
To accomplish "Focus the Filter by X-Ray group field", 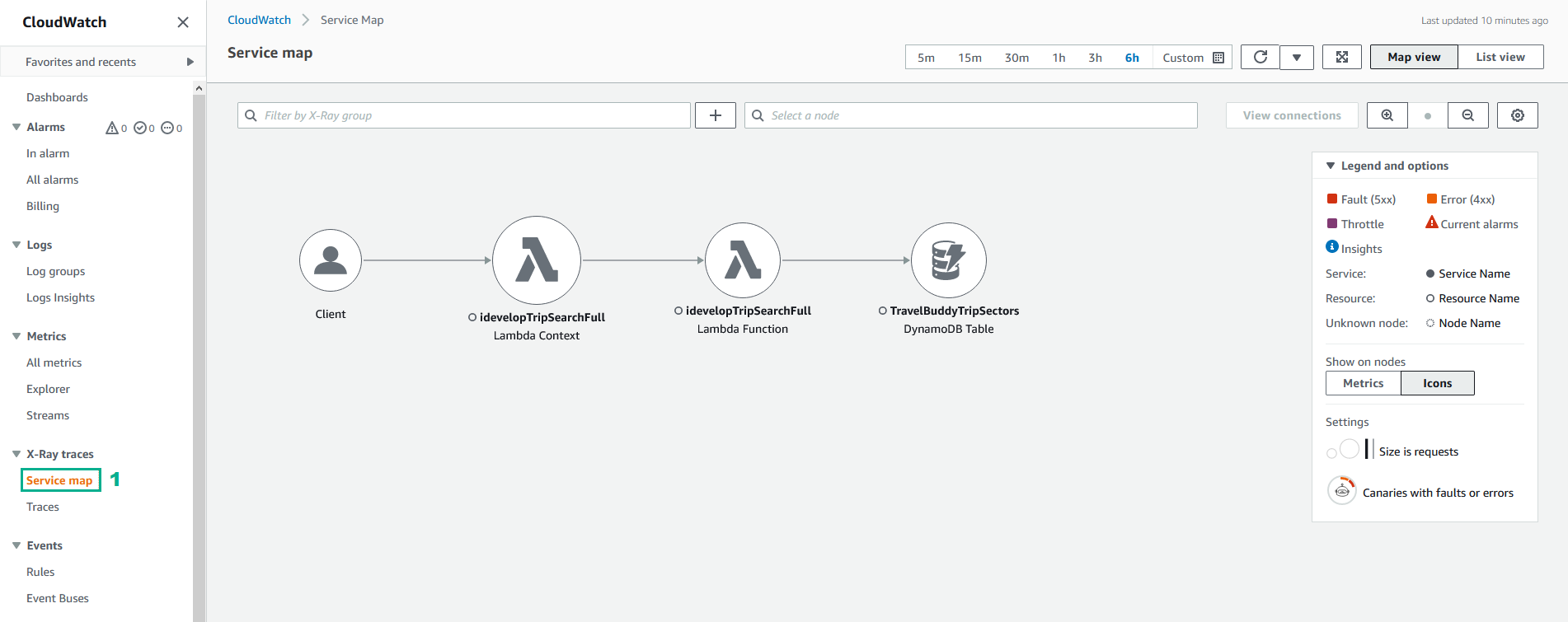I will [x=464, y=115].
